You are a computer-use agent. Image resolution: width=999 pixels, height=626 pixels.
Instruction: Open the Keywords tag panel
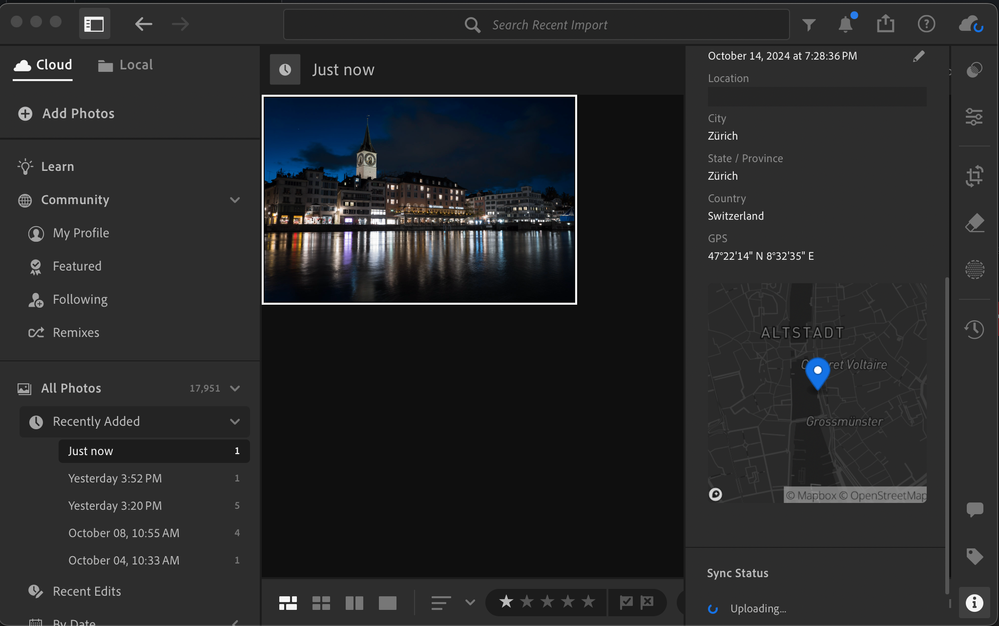[x=974, y=556]
